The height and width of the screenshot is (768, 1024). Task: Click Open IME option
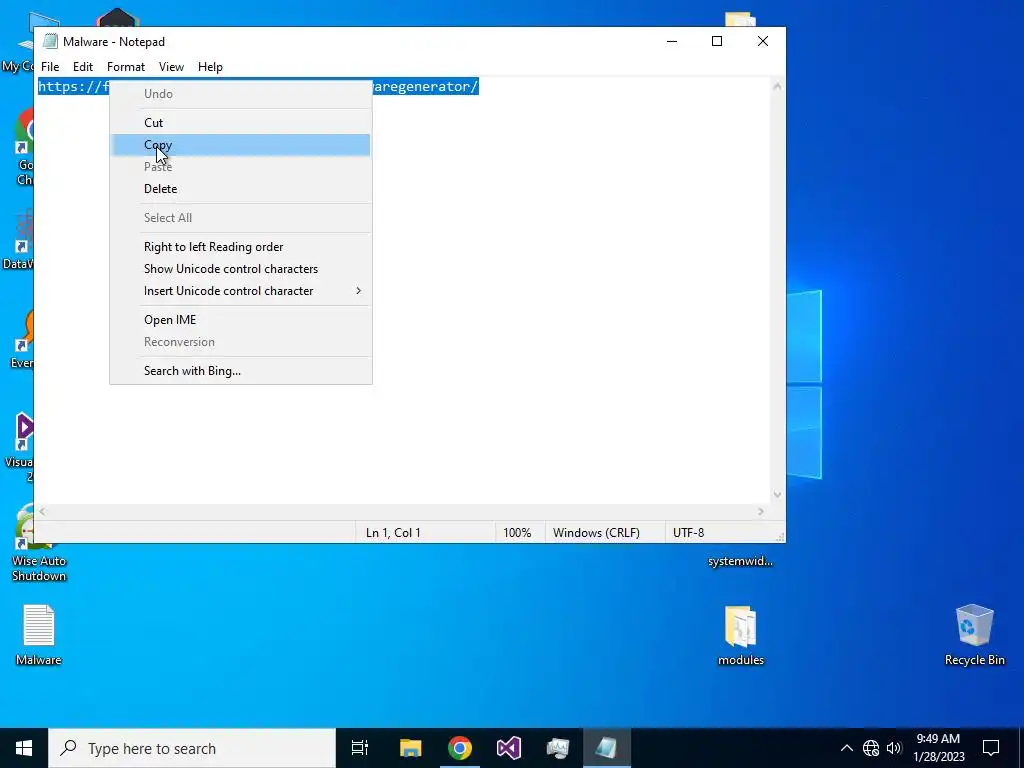pos(240,320)
